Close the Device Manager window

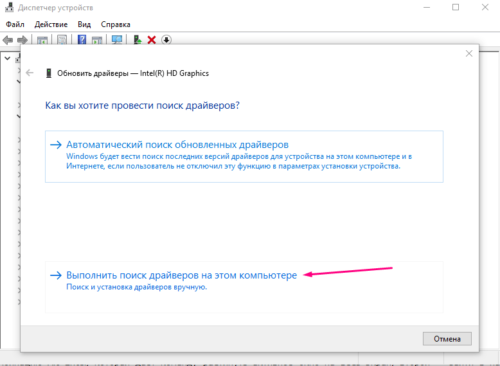point(485,7)
